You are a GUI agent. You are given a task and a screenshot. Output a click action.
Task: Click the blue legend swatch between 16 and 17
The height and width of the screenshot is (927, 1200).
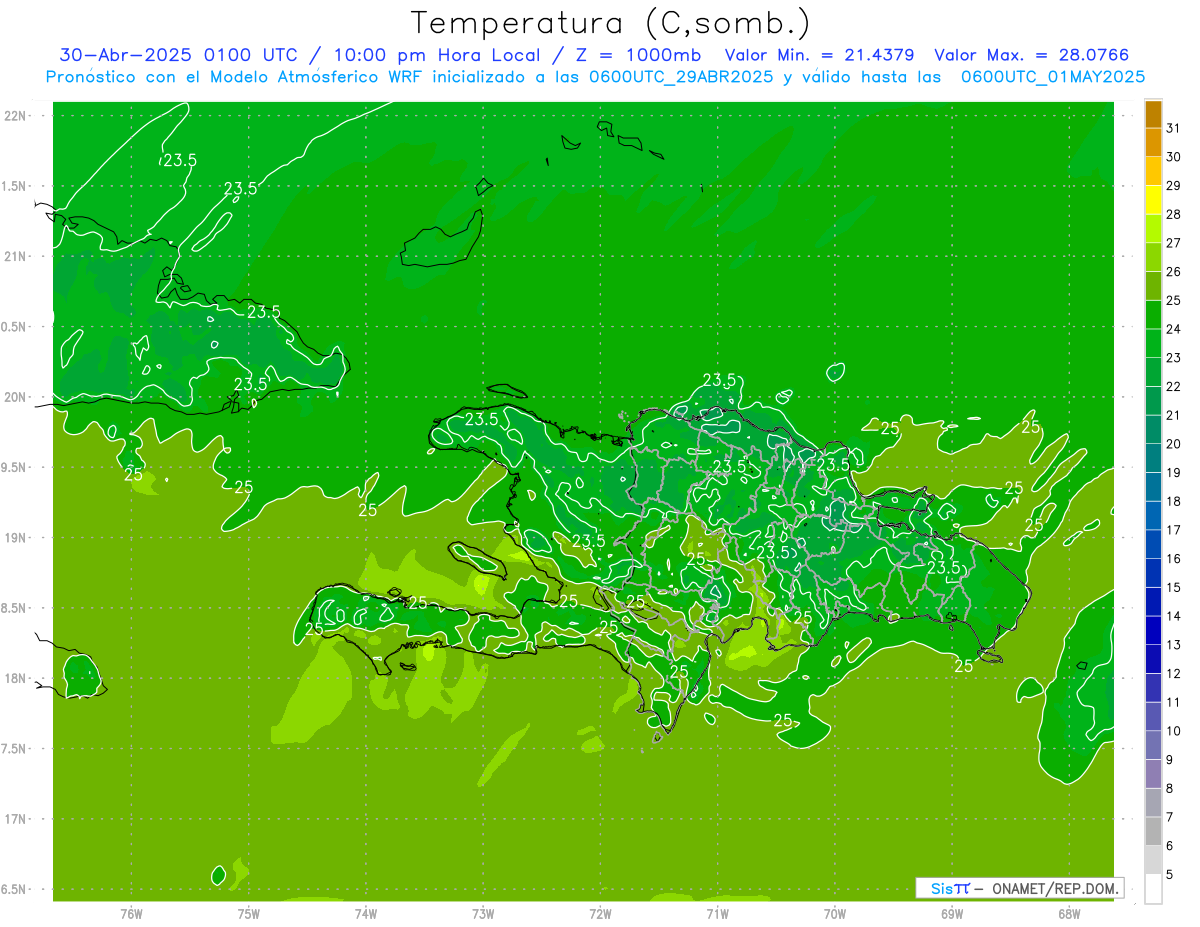click(1153, 544)
